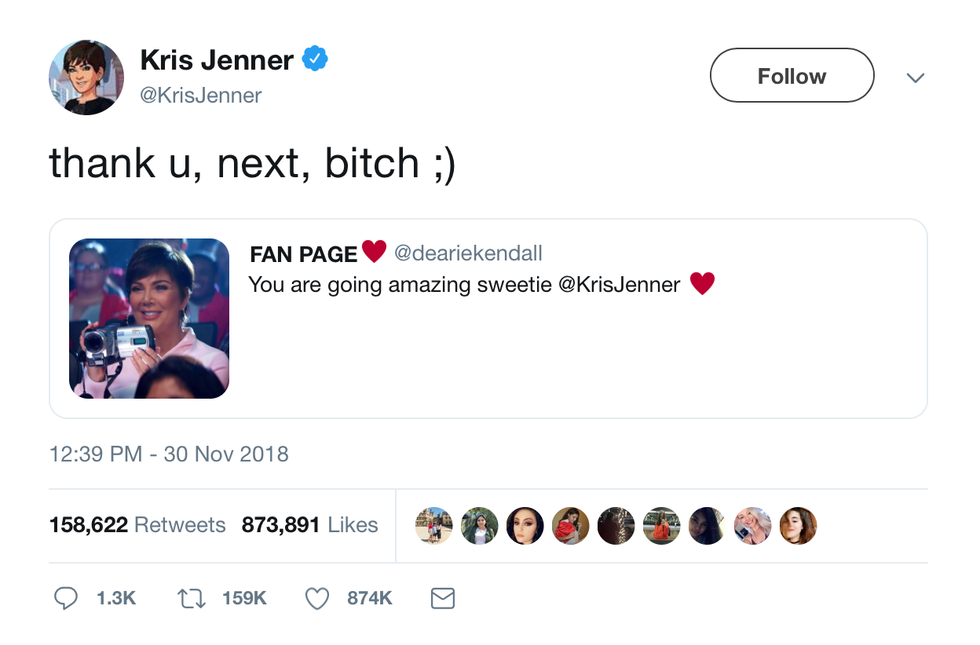Open the last liker's avatar in the row
The width and height of the screenshot is (980, 645).
798,526
